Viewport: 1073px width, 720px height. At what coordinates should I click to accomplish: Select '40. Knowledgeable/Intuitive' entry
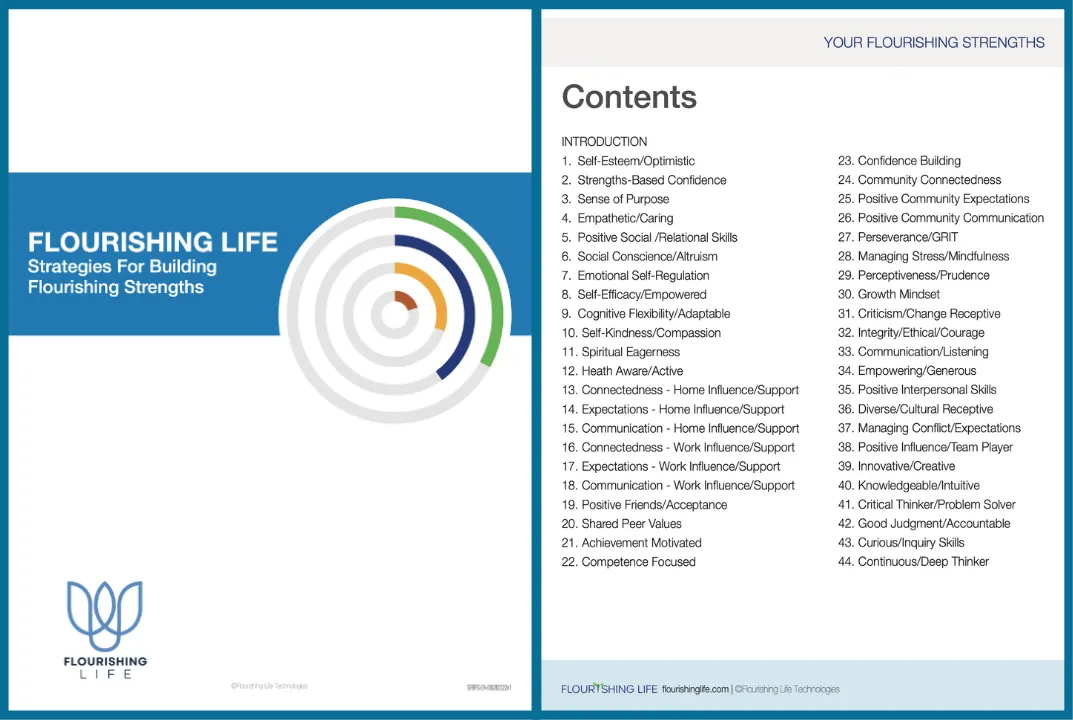tap(909, 485)
